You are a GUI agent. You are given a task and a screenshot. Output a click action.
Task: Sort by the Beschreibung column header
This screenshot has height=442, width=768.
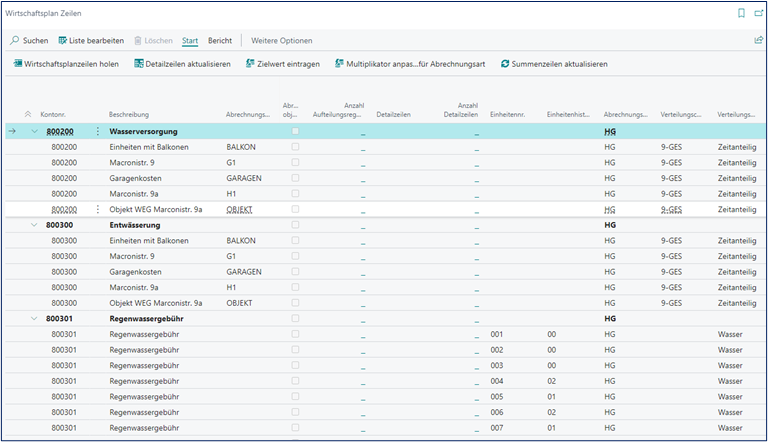(x=130, y=115)
